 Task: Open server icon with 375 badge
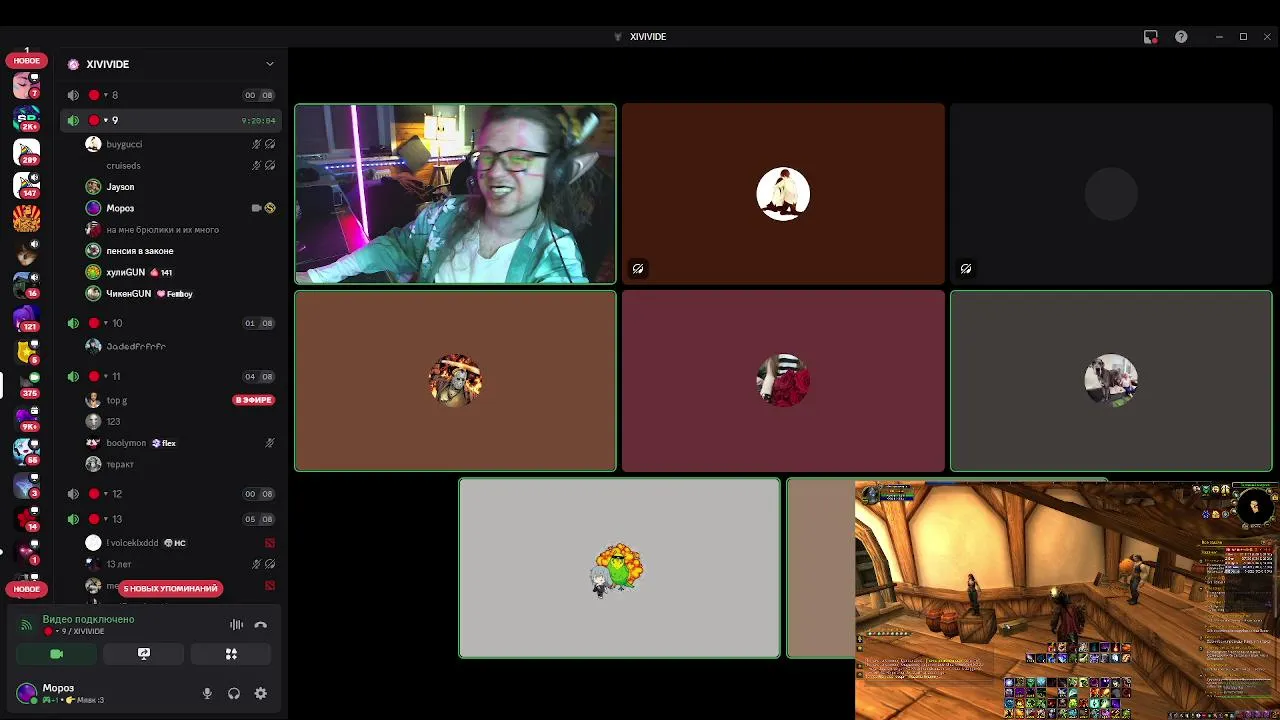coord(27,385)
